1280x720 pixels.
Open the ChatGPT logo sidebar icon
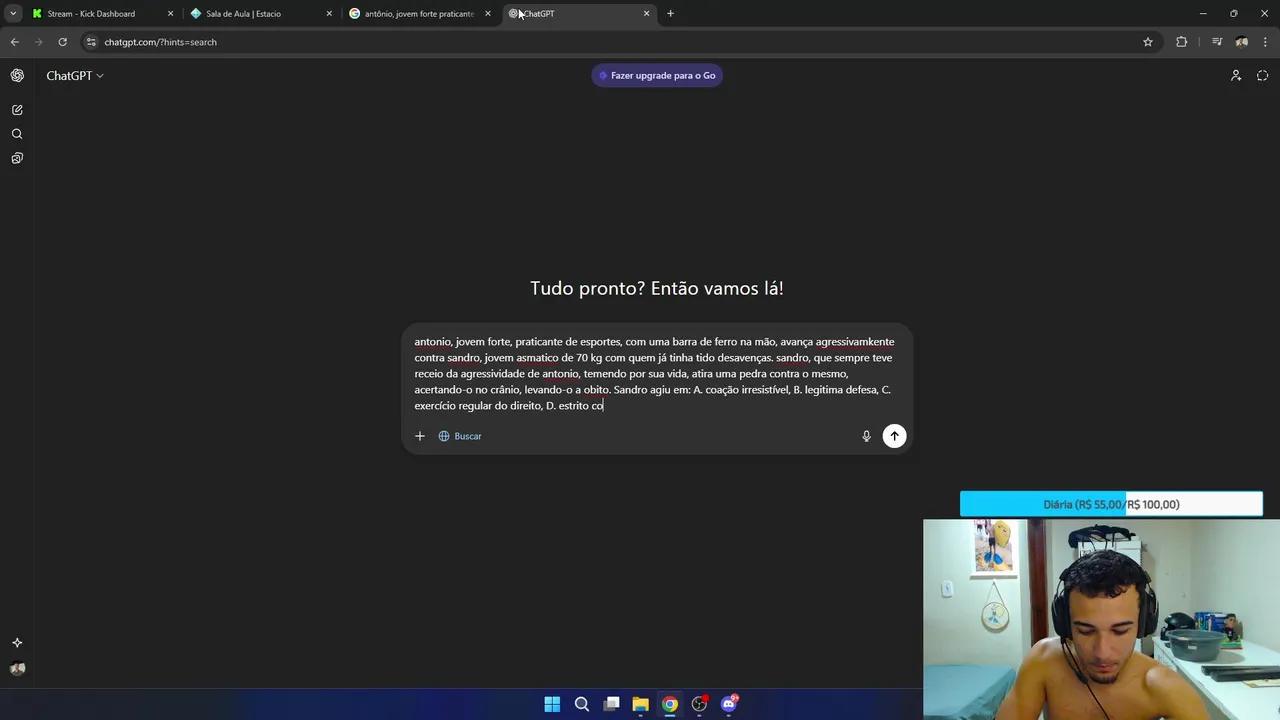17,75
